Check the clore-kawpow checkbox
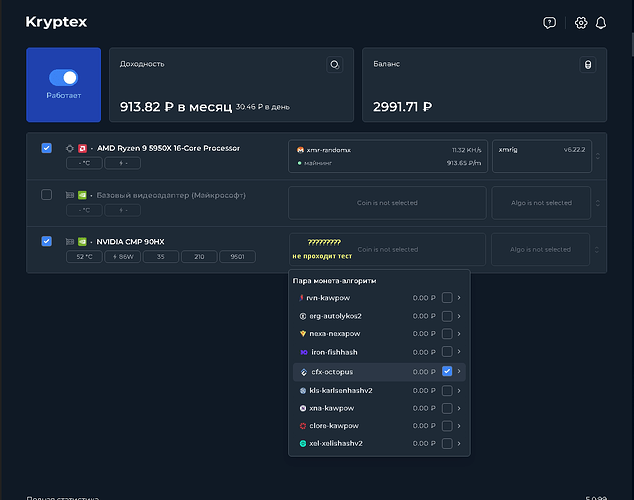Viewport: 634px width, 500px height. [447, 426]
